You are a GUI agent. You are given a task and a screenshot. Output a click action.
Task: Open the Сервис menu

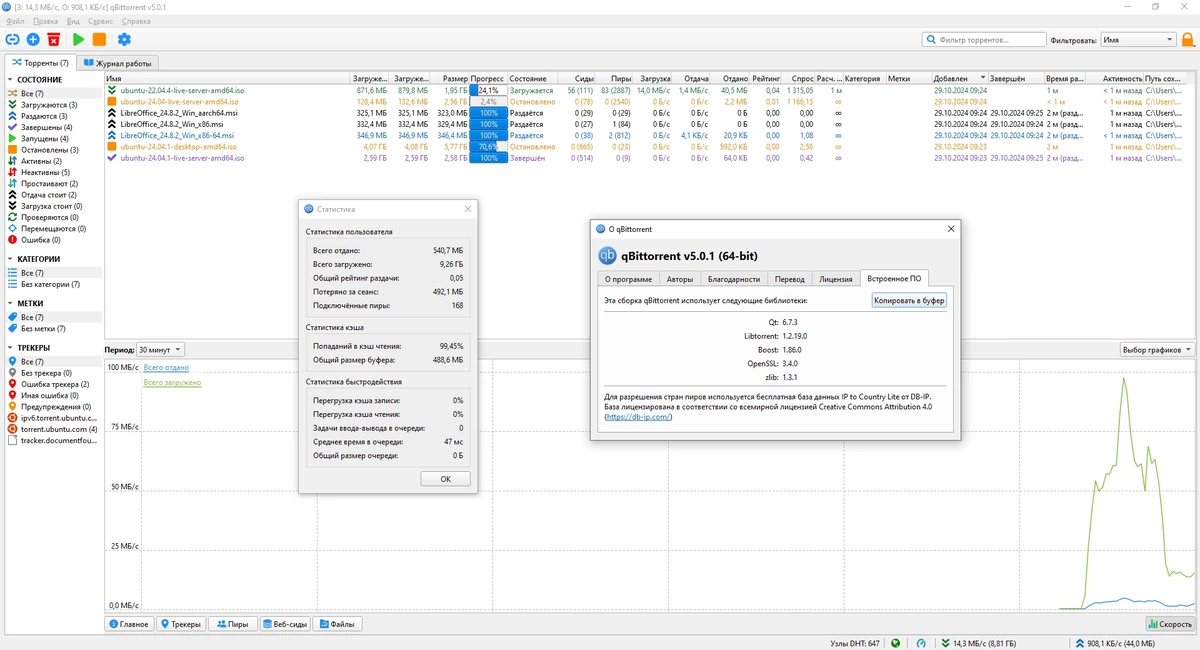pyautogui.click(x=100, y=21)
